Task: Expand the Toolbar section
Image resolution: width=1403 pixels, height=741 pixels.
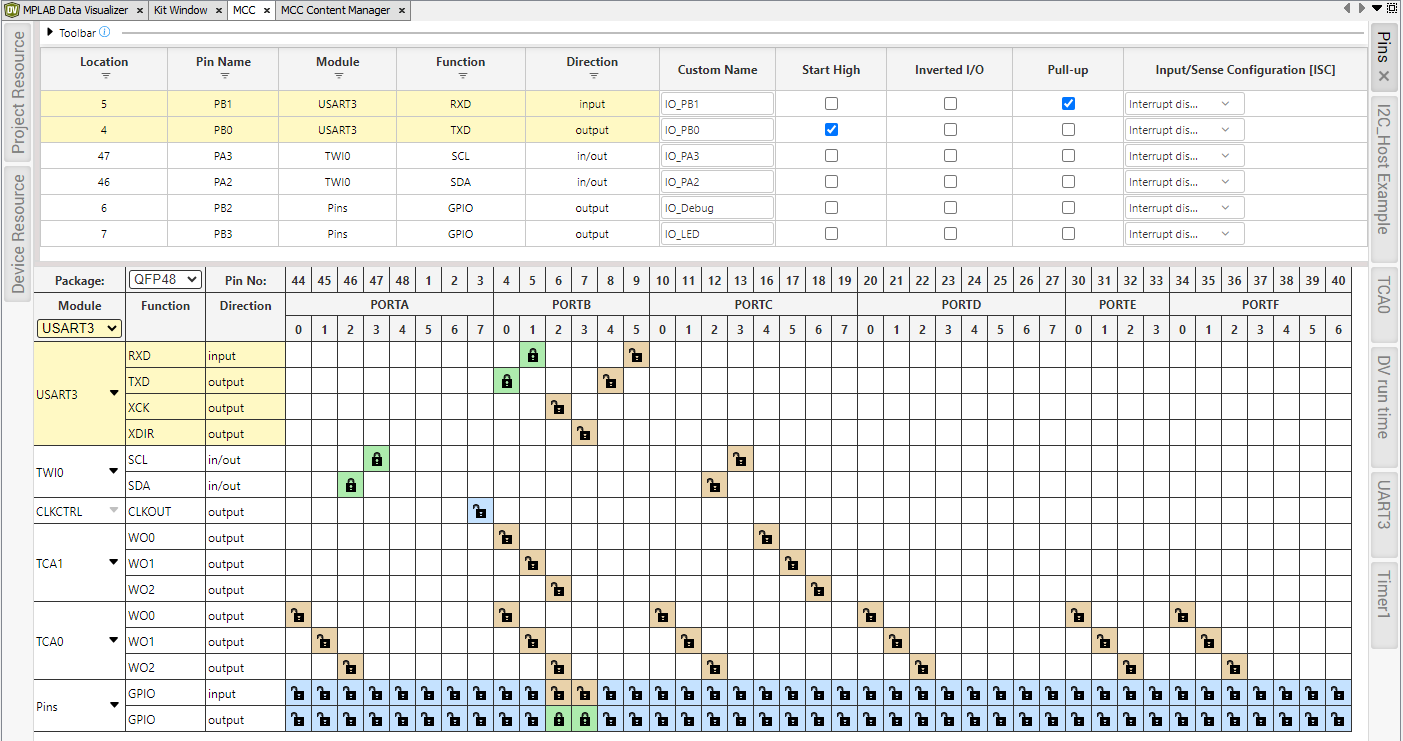Action: 51,32
